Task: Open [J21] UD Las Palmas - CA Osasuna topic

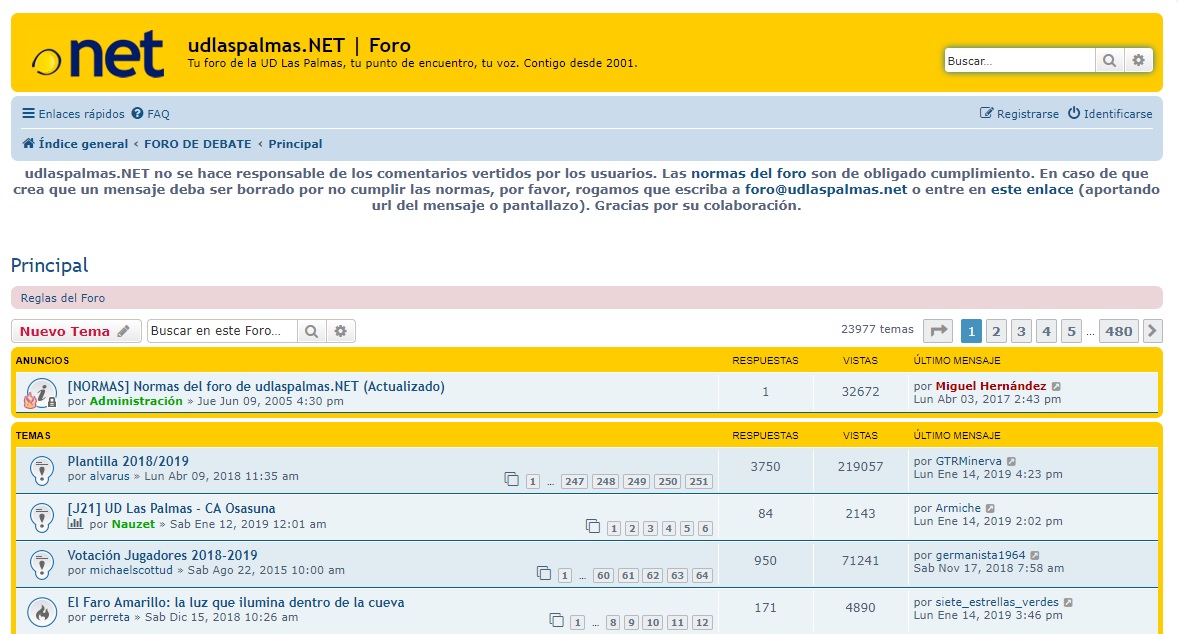Action: click(171, 509)
